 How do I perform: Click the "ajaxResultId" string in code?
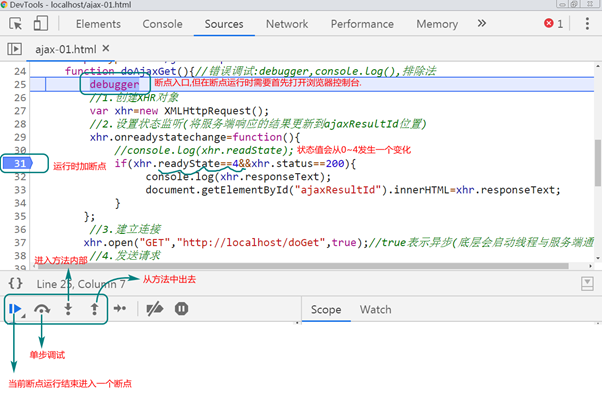coord(337,190)
